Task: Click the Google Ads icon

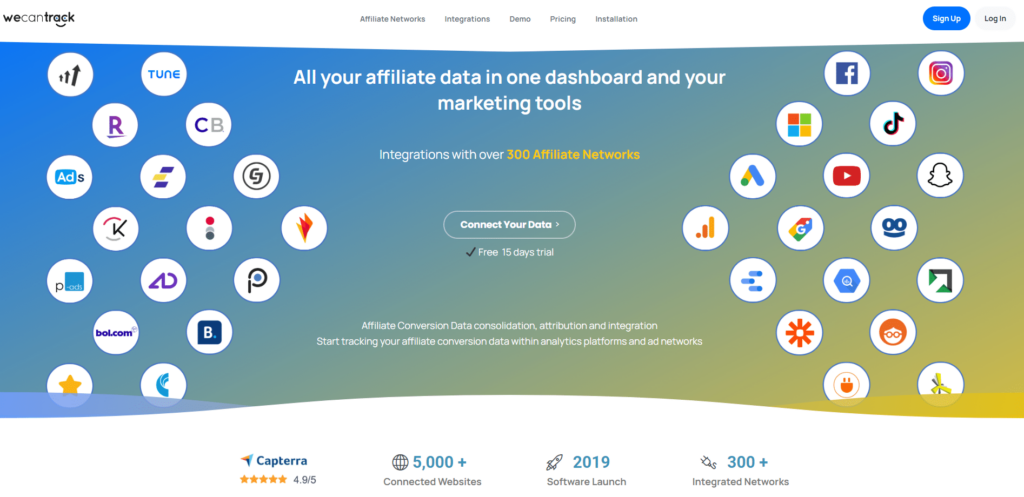Action: (753, 176)
